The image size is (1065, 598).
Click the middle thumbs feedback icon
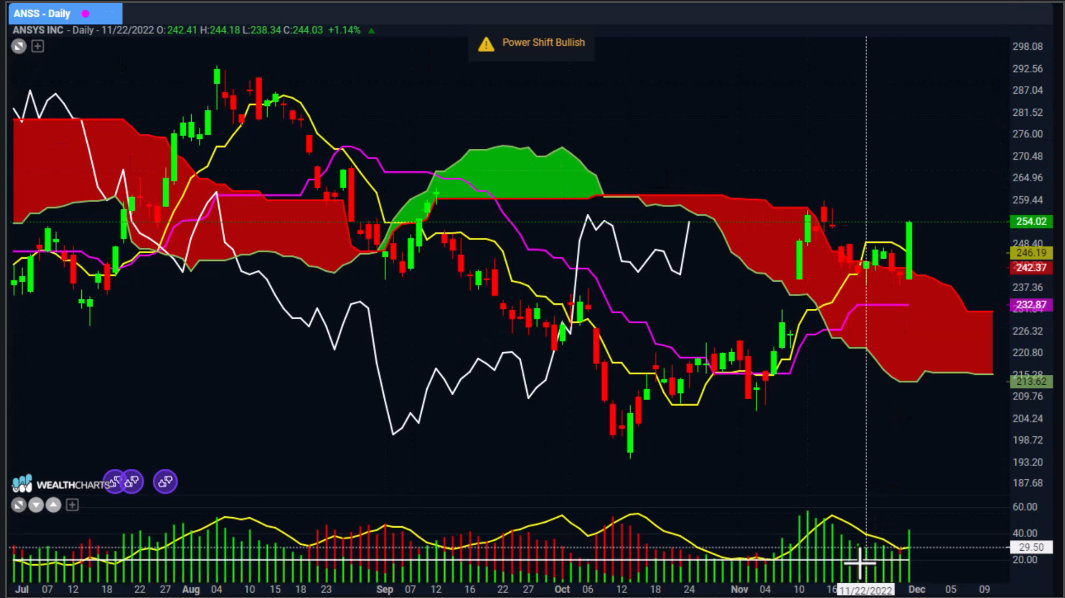pyautogui.click(x=132, y=482)
